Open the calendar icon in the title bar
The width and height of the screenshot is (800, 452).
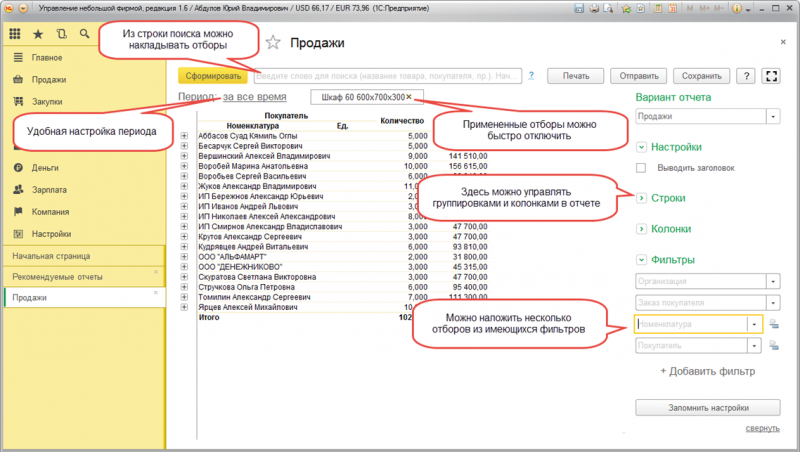click(x=672, y=8)
